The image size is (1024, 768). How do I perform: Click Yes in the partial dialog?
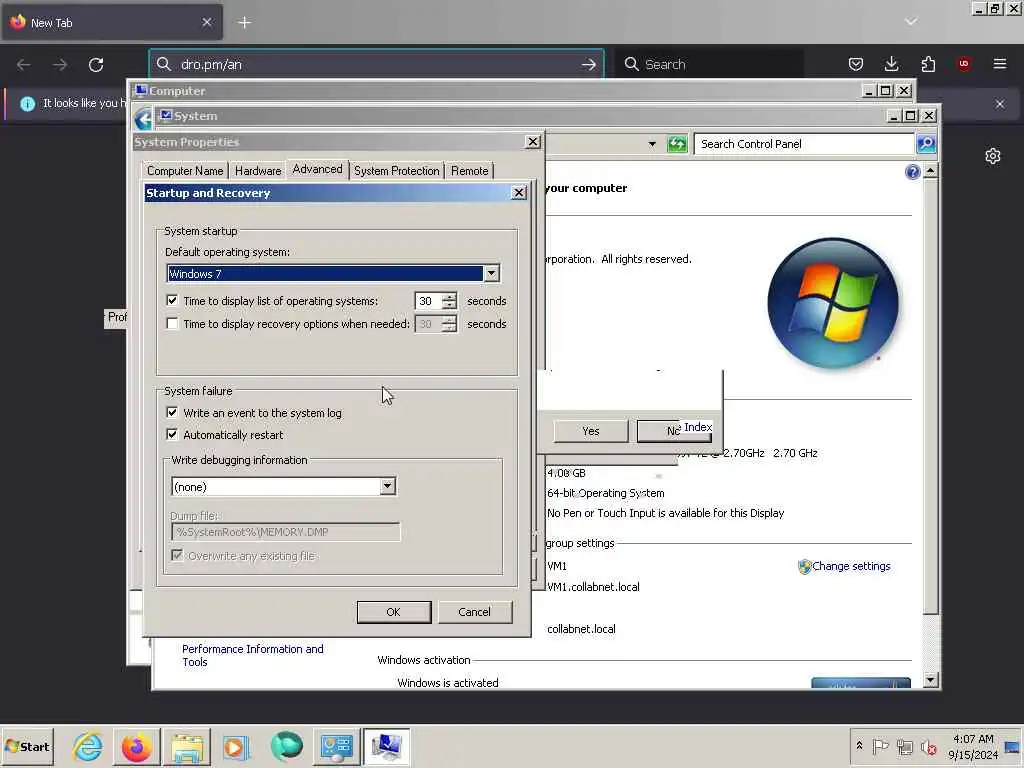tap(590, 431)
